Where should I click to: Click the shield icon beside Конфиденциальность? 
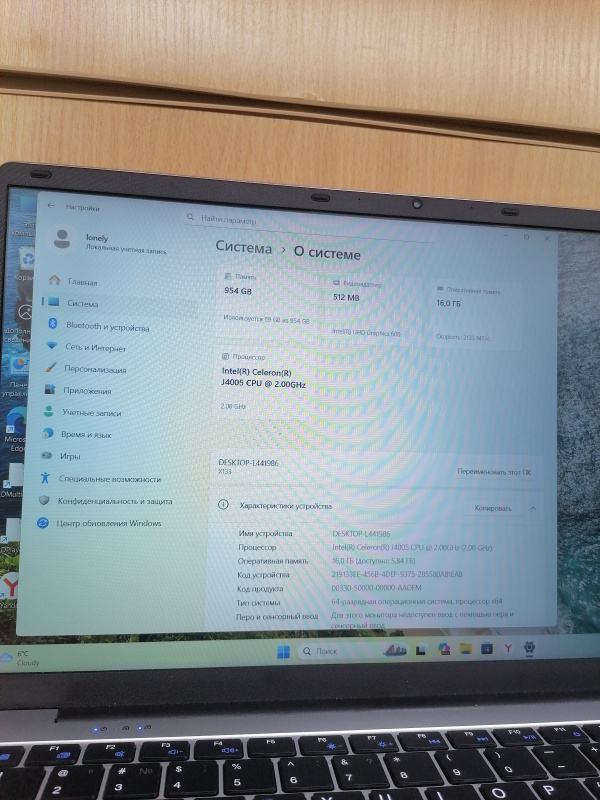[44, 500]
